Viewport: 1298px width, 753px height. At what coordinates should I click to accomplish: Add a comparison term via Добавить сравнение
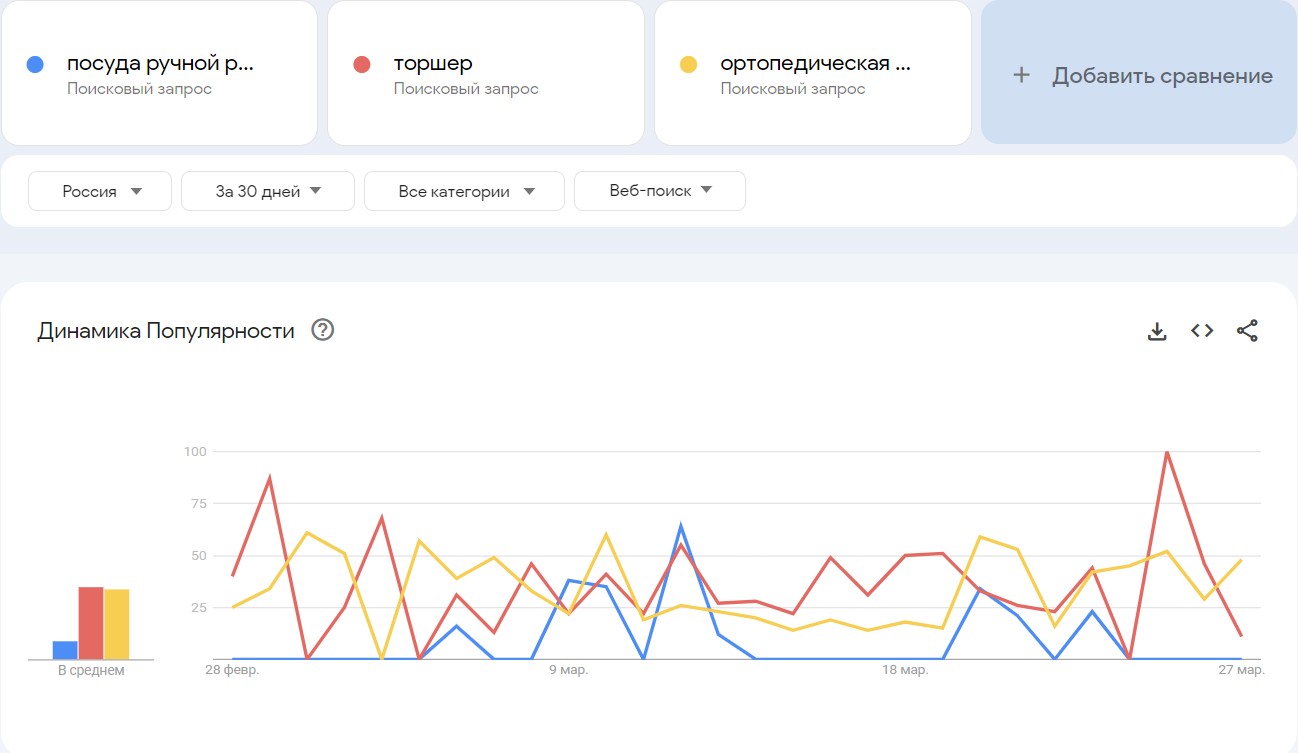click(x=1139, y=72)
